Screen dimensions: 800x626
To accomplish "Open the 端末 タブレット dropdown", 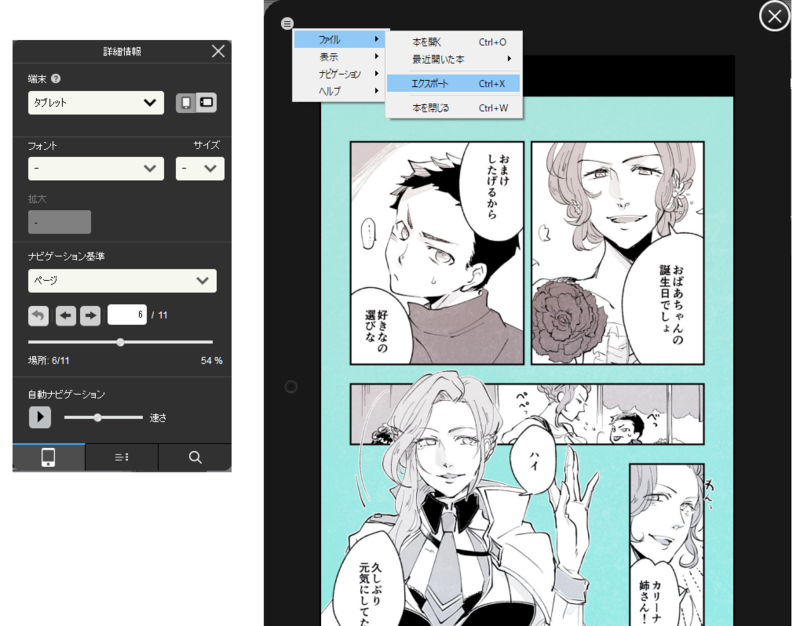I will click(x=96, y=103).
